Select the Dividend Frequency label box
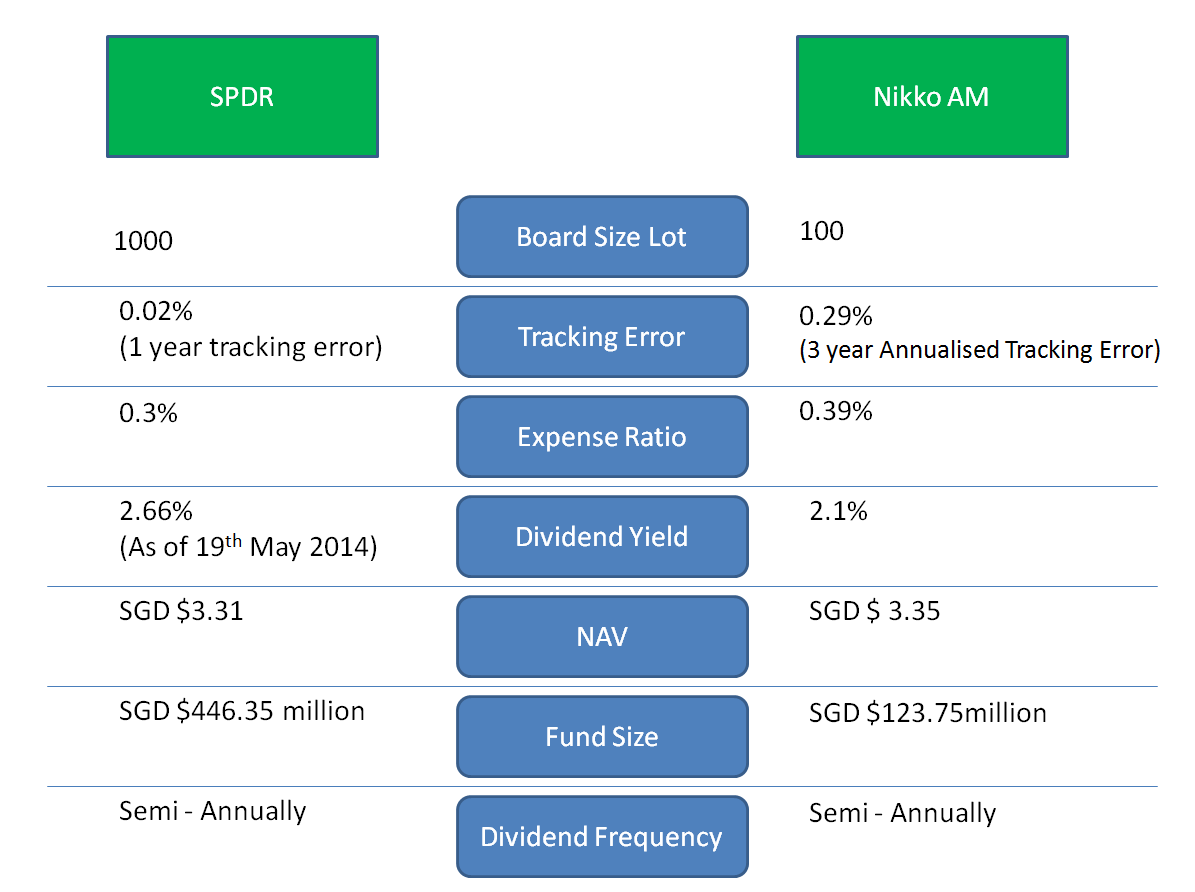 [602, 836]
